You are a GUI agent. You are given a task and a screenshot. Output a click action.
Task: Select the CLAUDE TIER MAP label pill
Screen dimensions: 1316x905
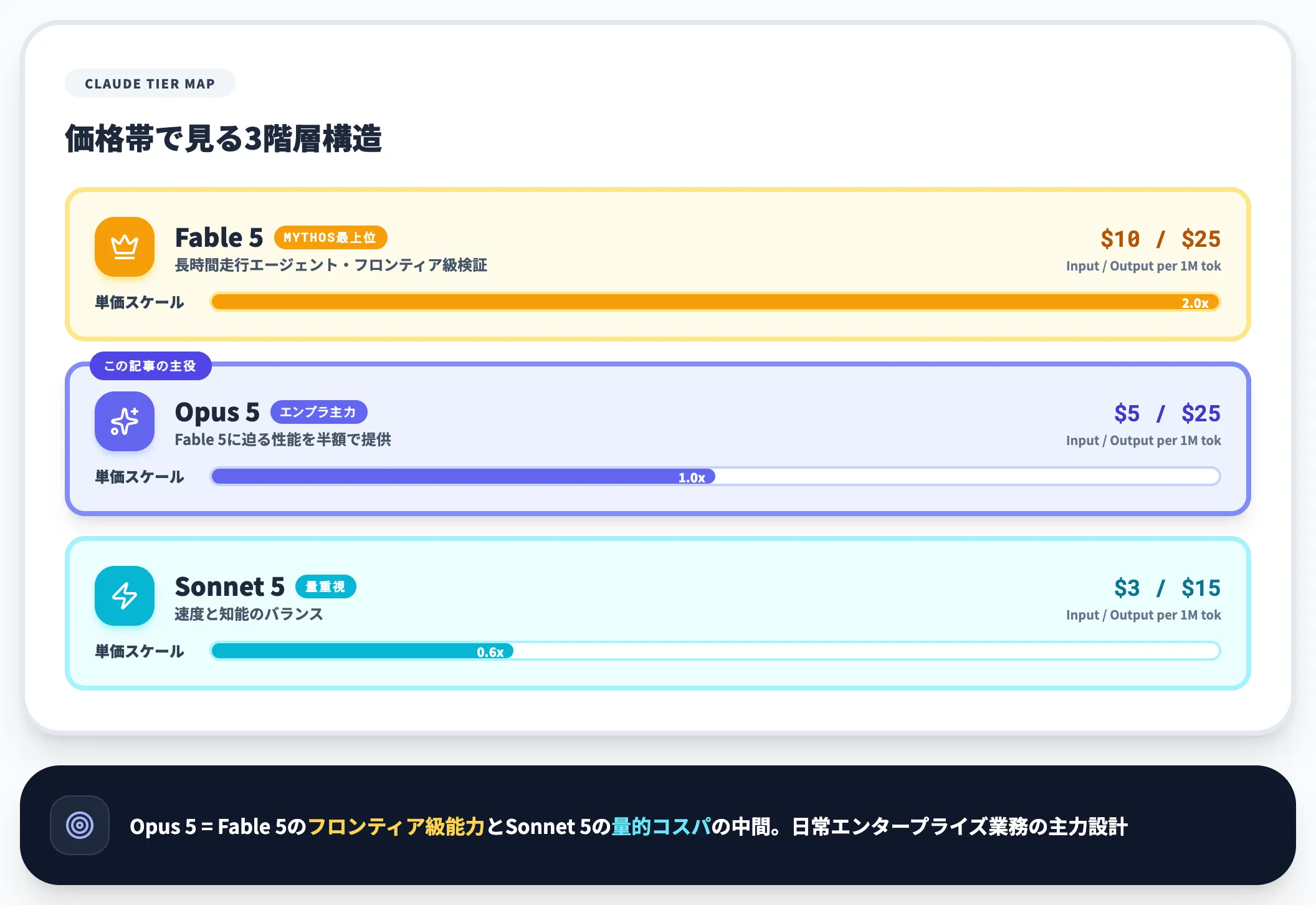coord(150,84)
